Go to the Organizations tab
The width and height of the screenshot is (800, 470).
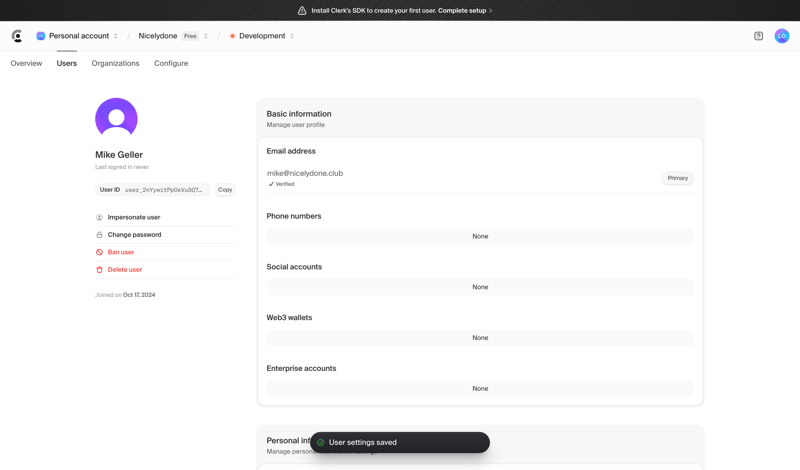click(x=115, y=63)
